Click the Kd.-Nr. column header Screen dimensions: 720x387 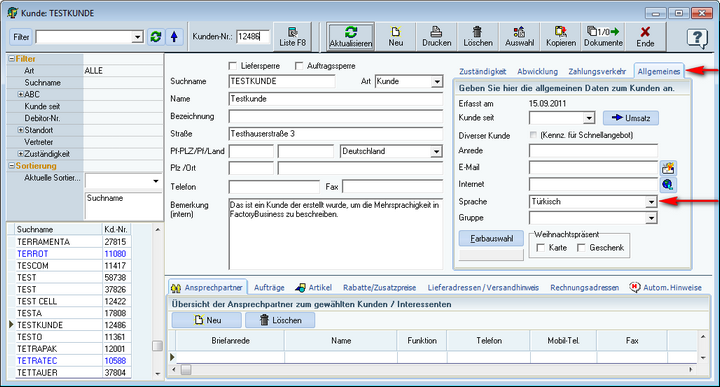pos(116,229)
